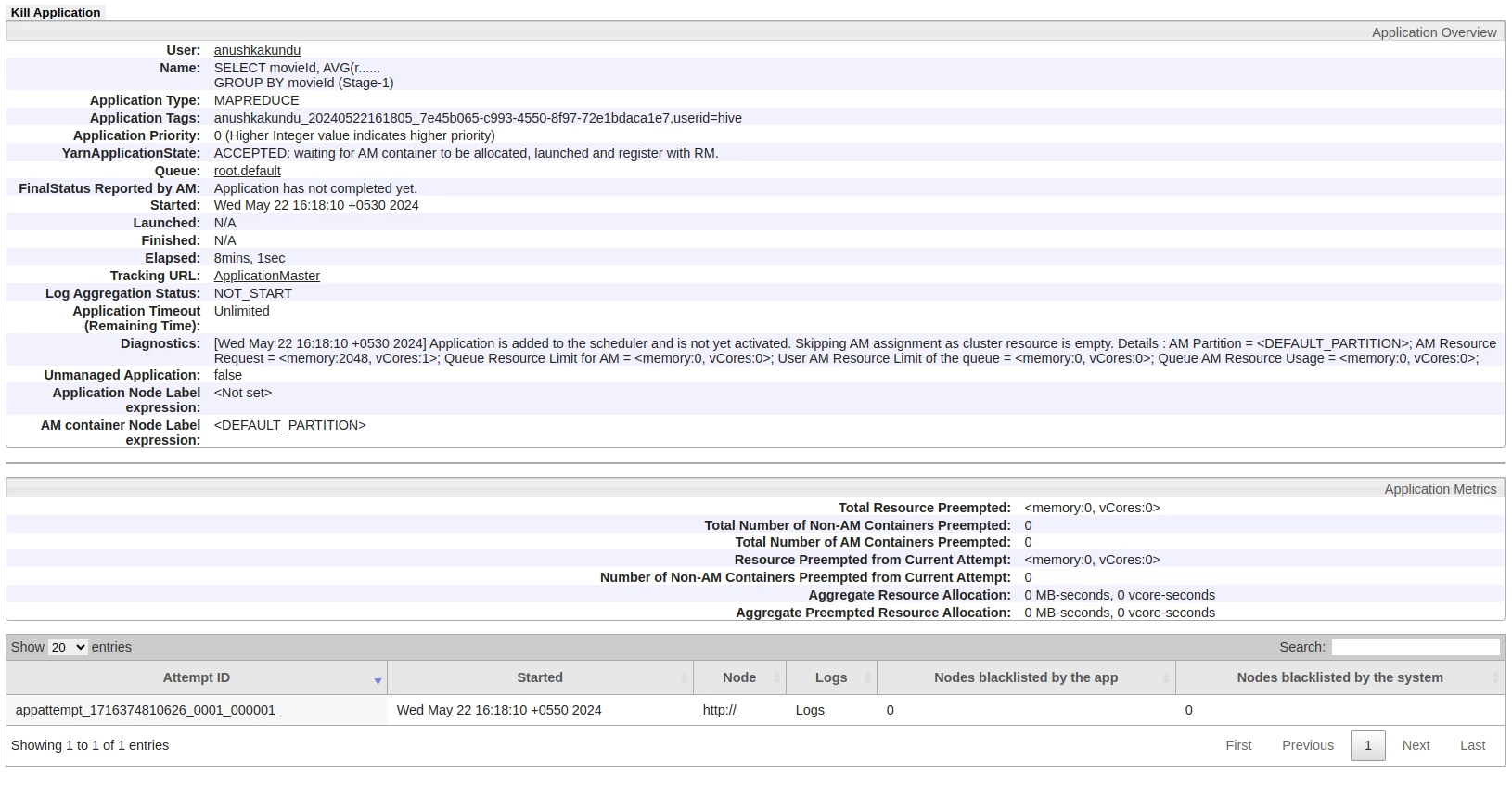Viewport: 1512px width, 787px height.
Task: Go to Previous page
Action: (1308, 745)
